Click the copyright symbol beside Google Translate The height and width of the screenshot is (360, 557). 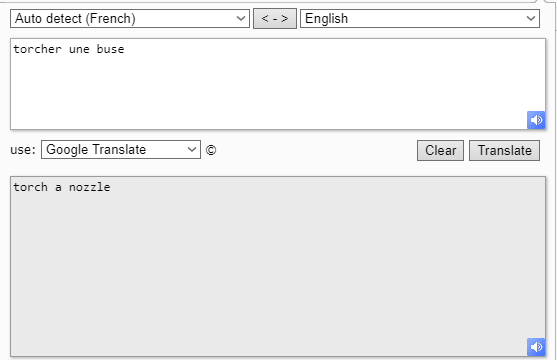(x=211, y=150)
